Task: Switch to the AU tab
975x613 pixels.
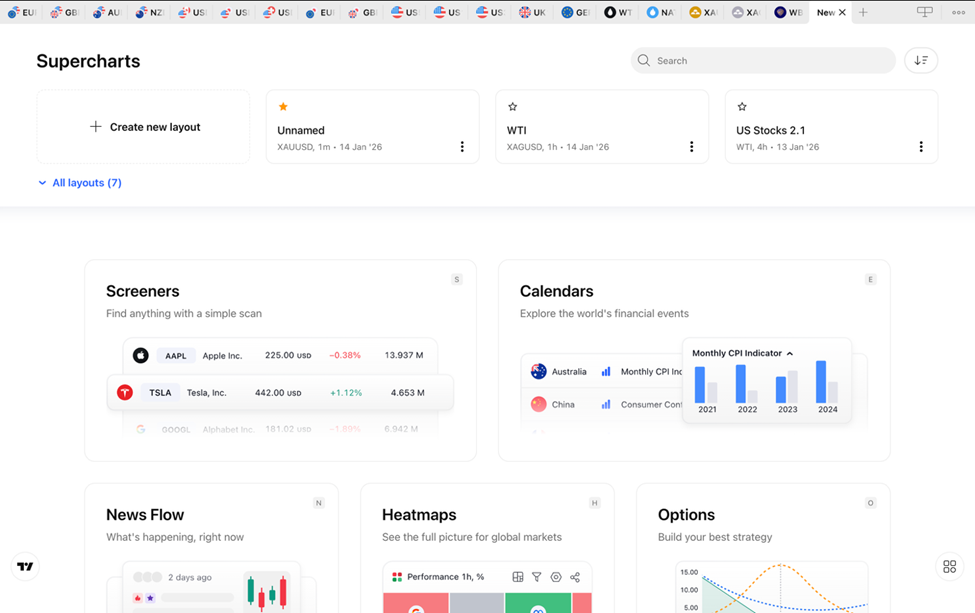Action: pyautogui.click(x=106, y=12)
